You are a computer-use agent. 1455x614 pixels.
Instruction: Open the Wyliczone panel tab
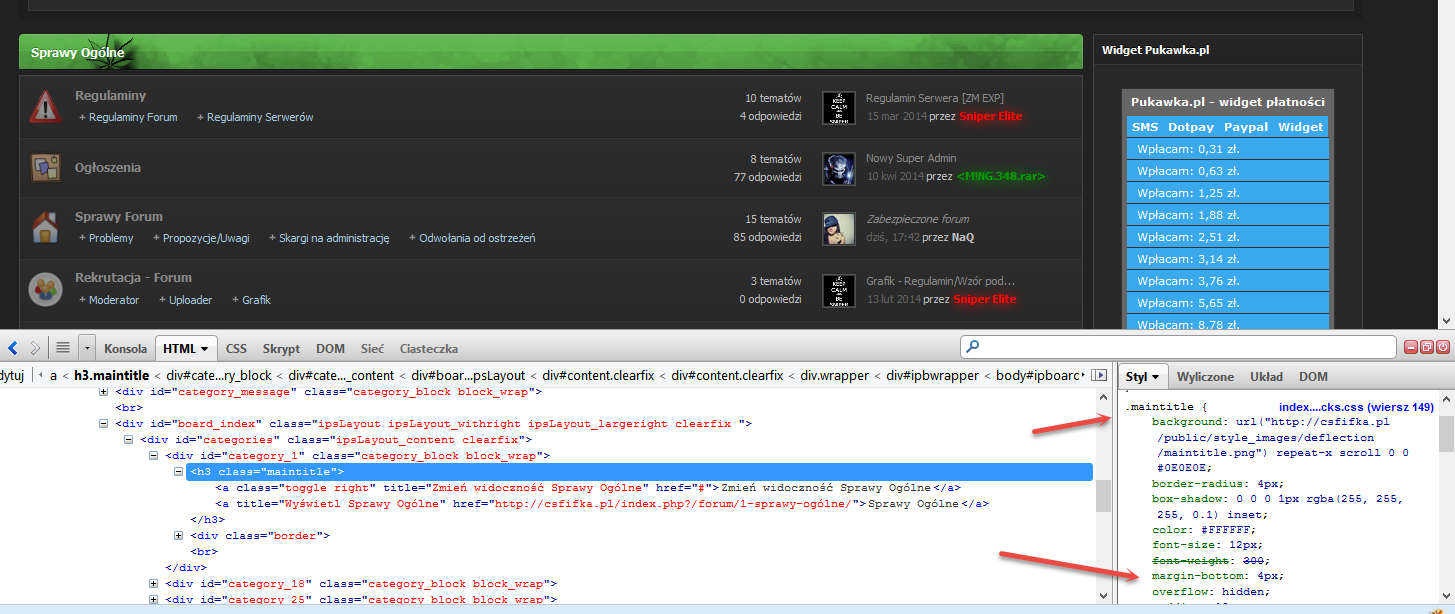[1204, 376]
